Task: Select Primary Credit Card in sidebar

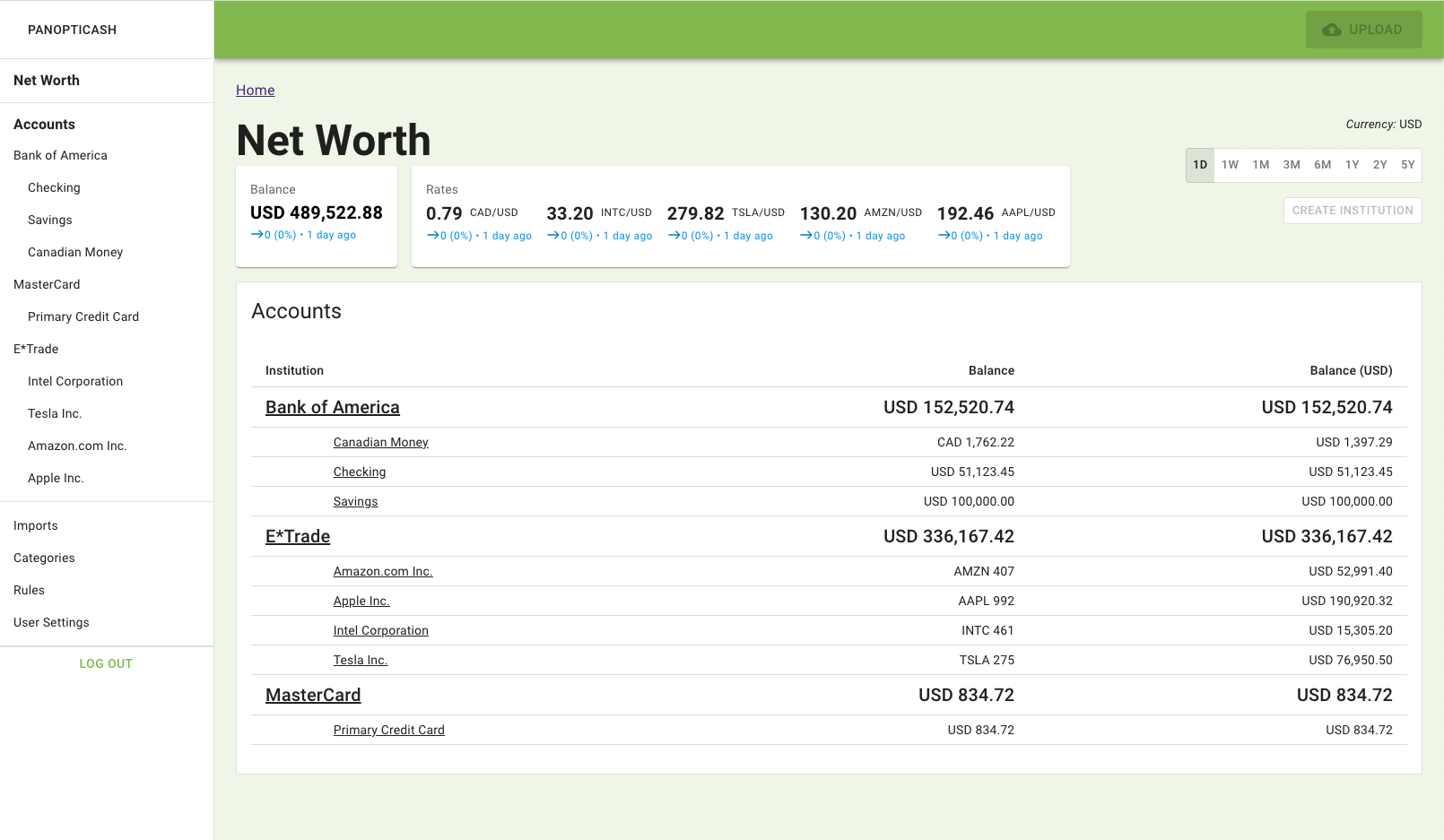Action: [83, 317]
